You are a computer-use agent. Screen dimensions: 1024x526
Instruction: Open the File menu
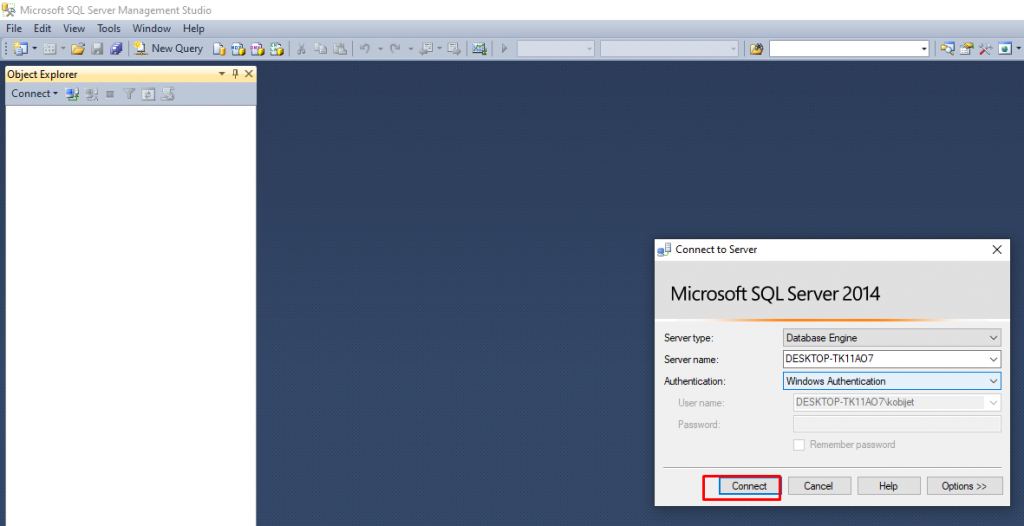pos(14,28)
